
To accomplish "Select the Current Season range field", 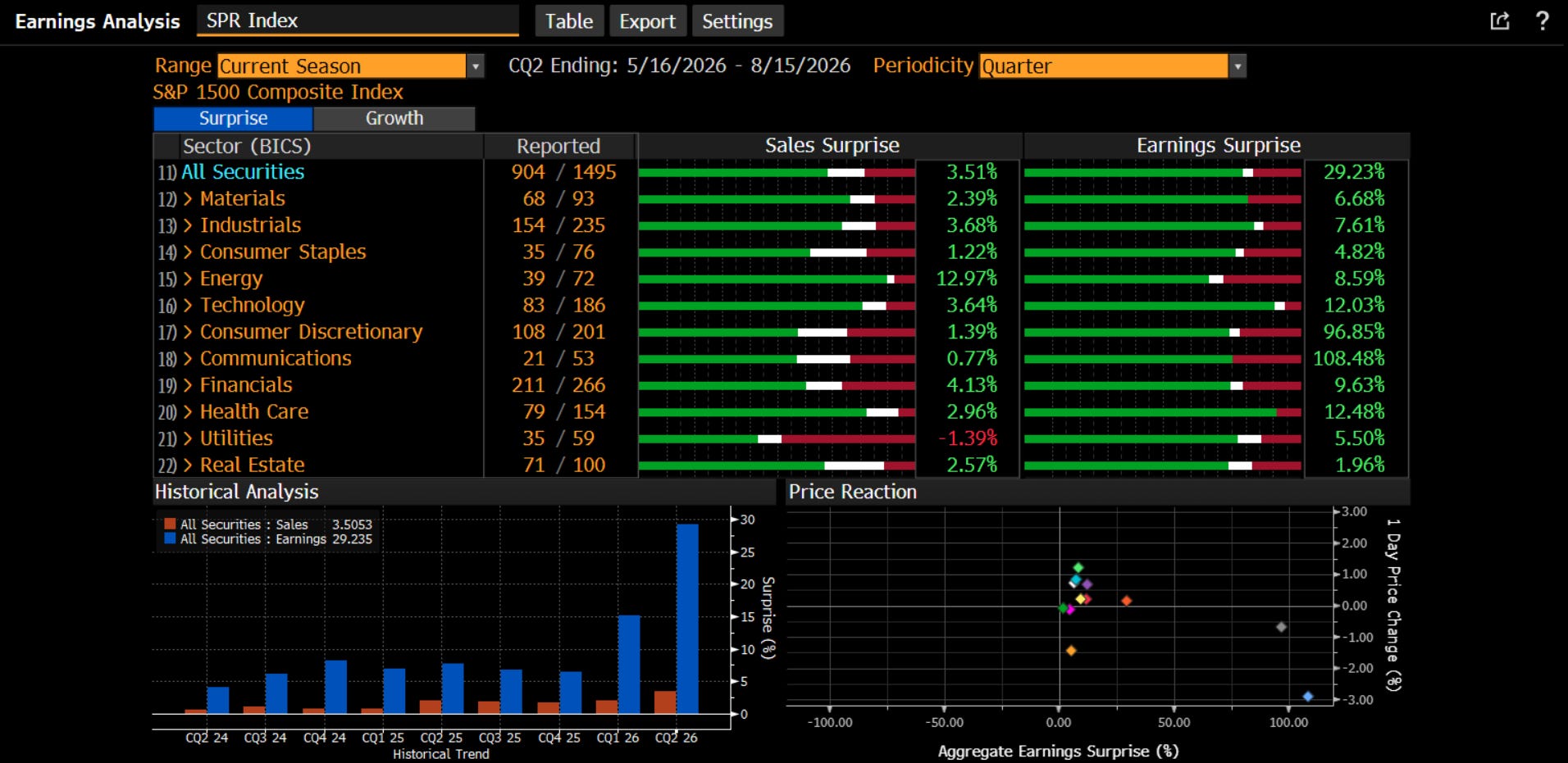I will tap(342, 66).
